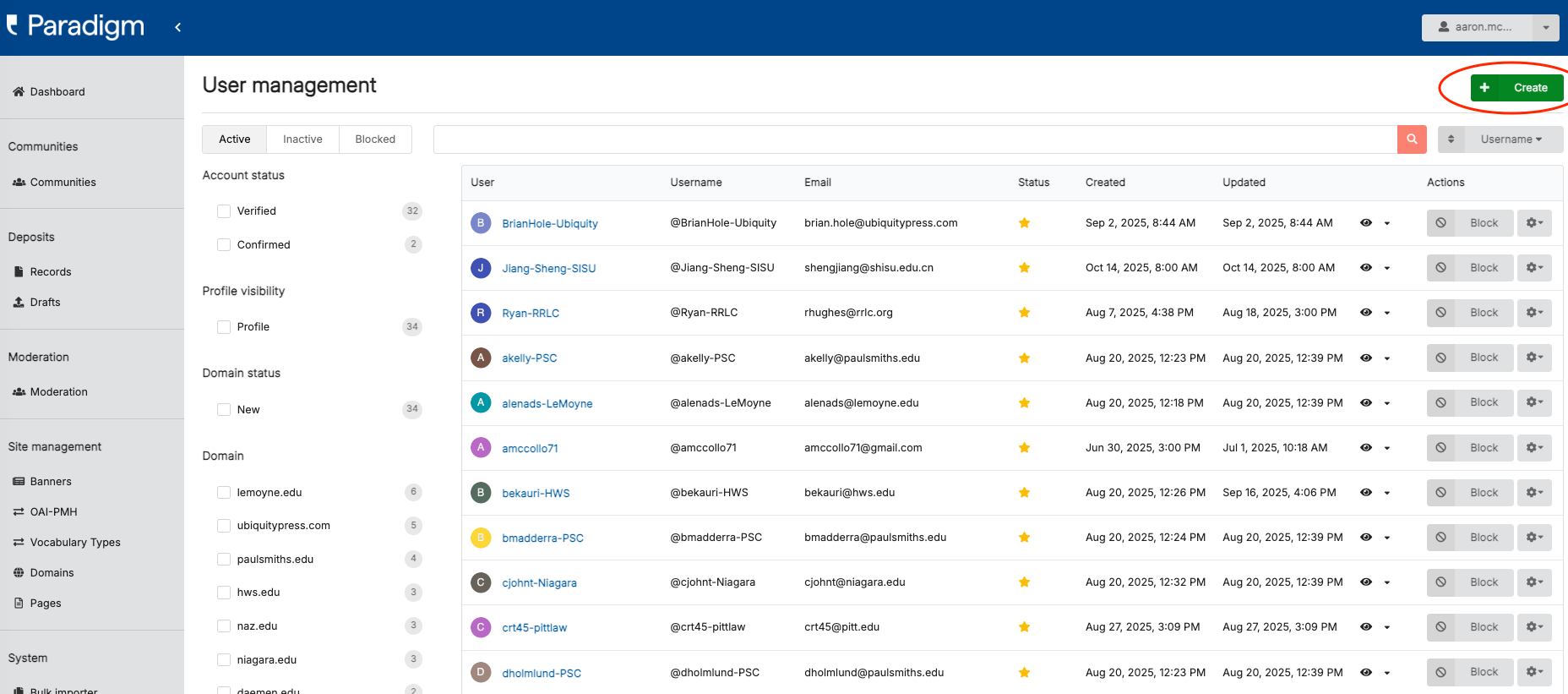
Task: Open Dashboard from the sidebar home icon
Action: 19,92
